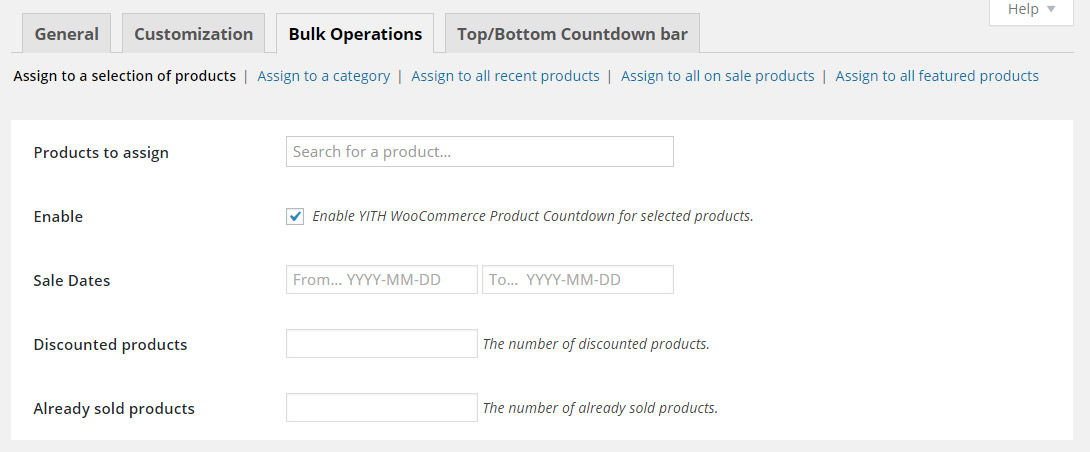1090x452 pixels.
Task: Click the Sale Dates From field
Action: pyautogui.click(x=381, y=280)
